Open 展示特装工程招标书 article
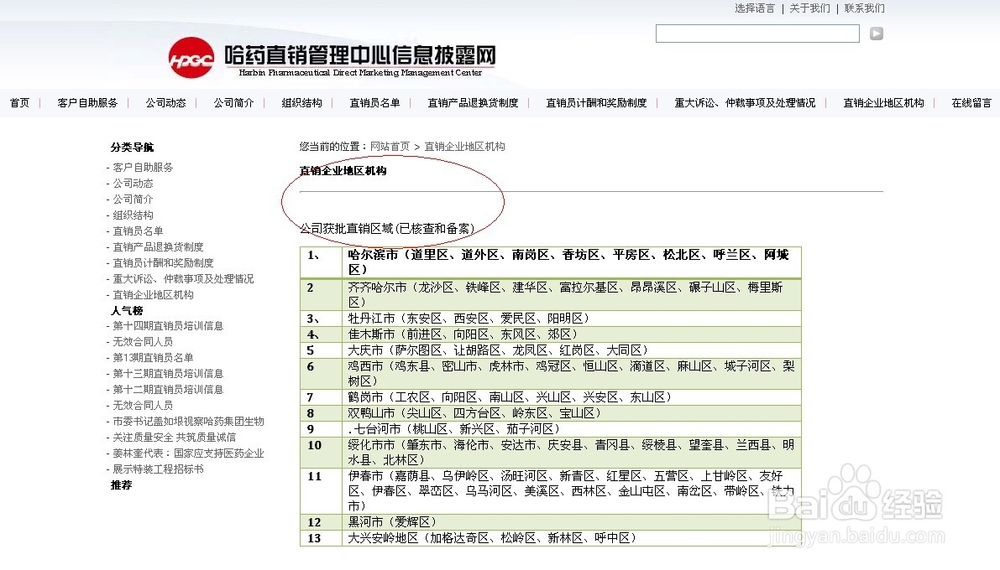The image size is (1000, 570). pyautogui.click(x=158, y=469)
